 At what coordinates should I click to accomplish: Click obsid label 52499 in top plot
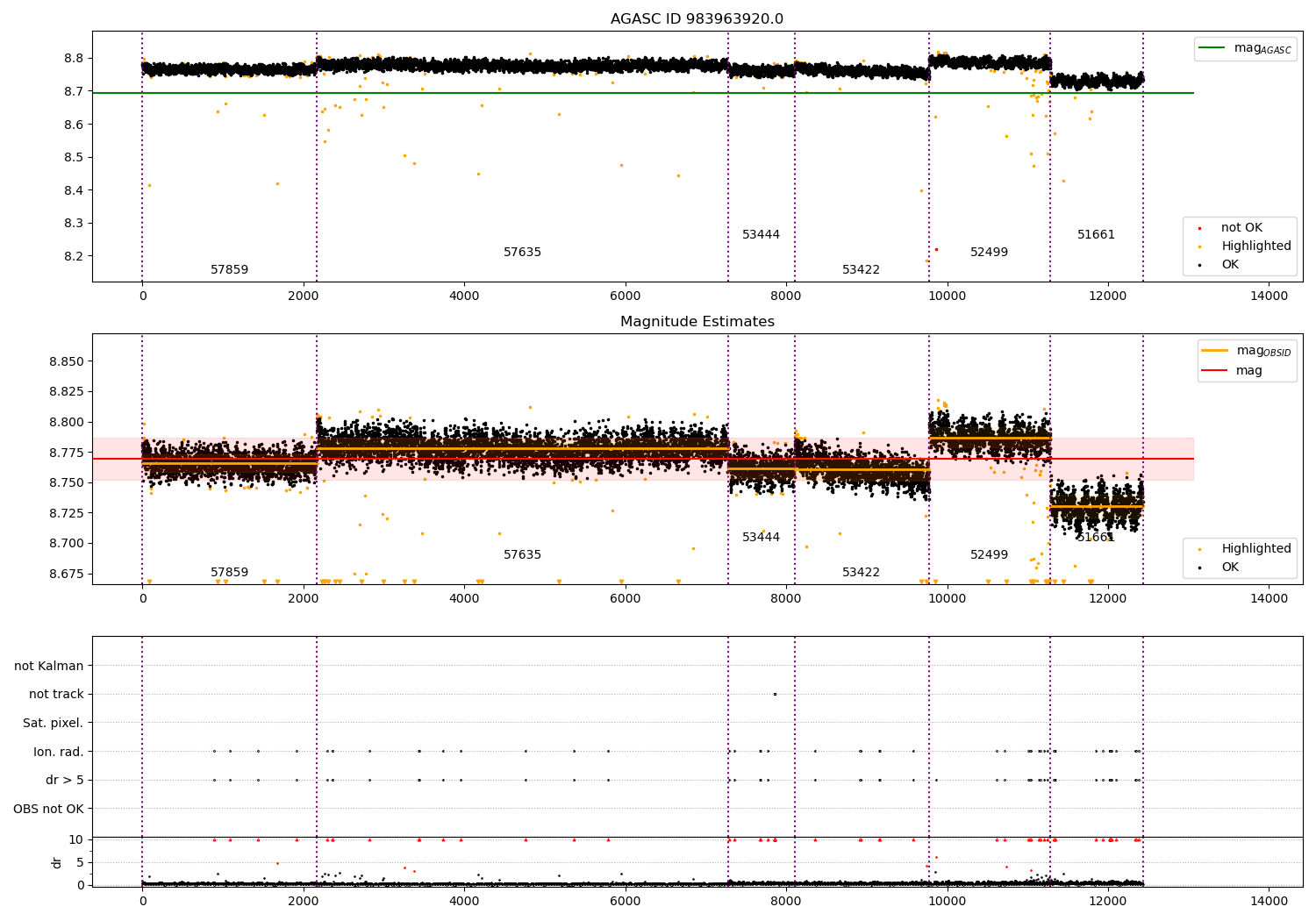pos(989,253)
